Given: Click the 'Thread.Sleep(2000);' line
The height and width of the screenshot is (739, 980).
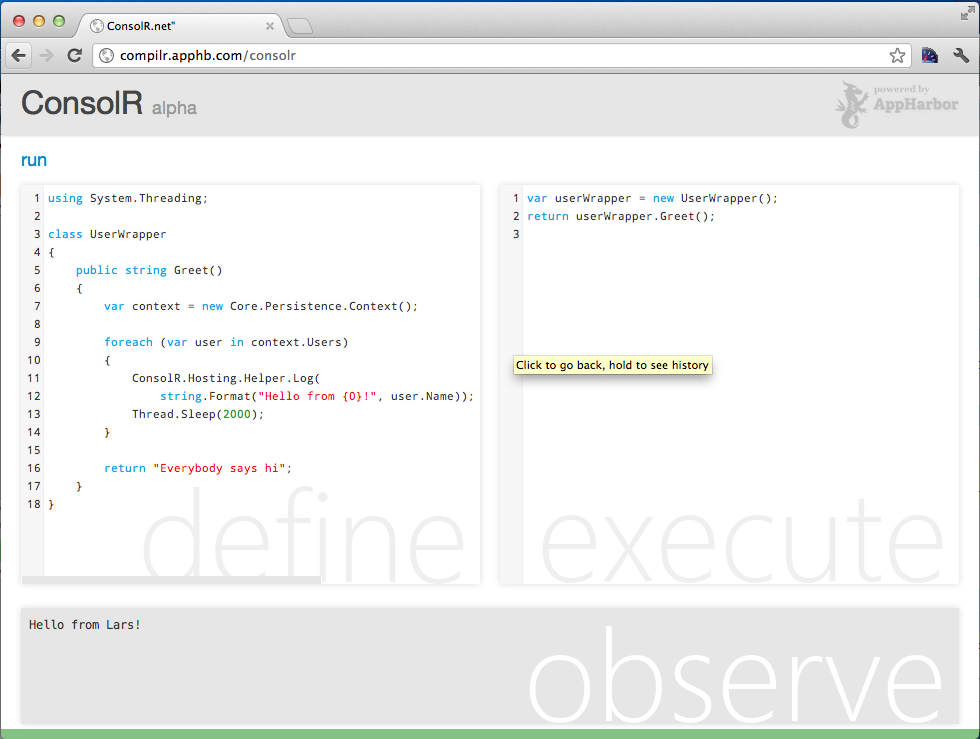Looking at the screenshot, I should [198, 415].
